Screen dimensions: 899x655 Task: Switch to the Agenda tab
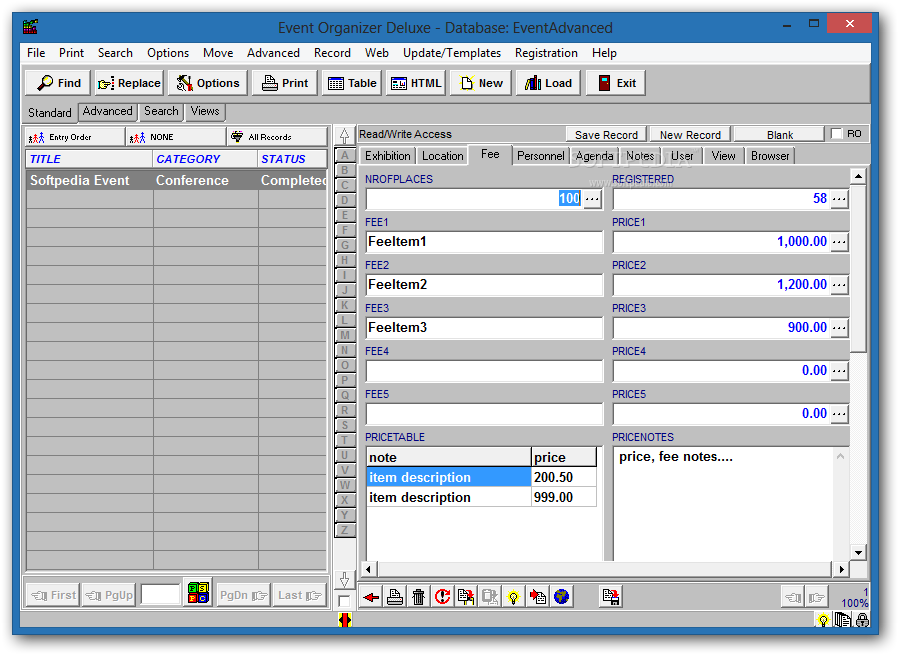pyautogui.click(x=595, y=156)
